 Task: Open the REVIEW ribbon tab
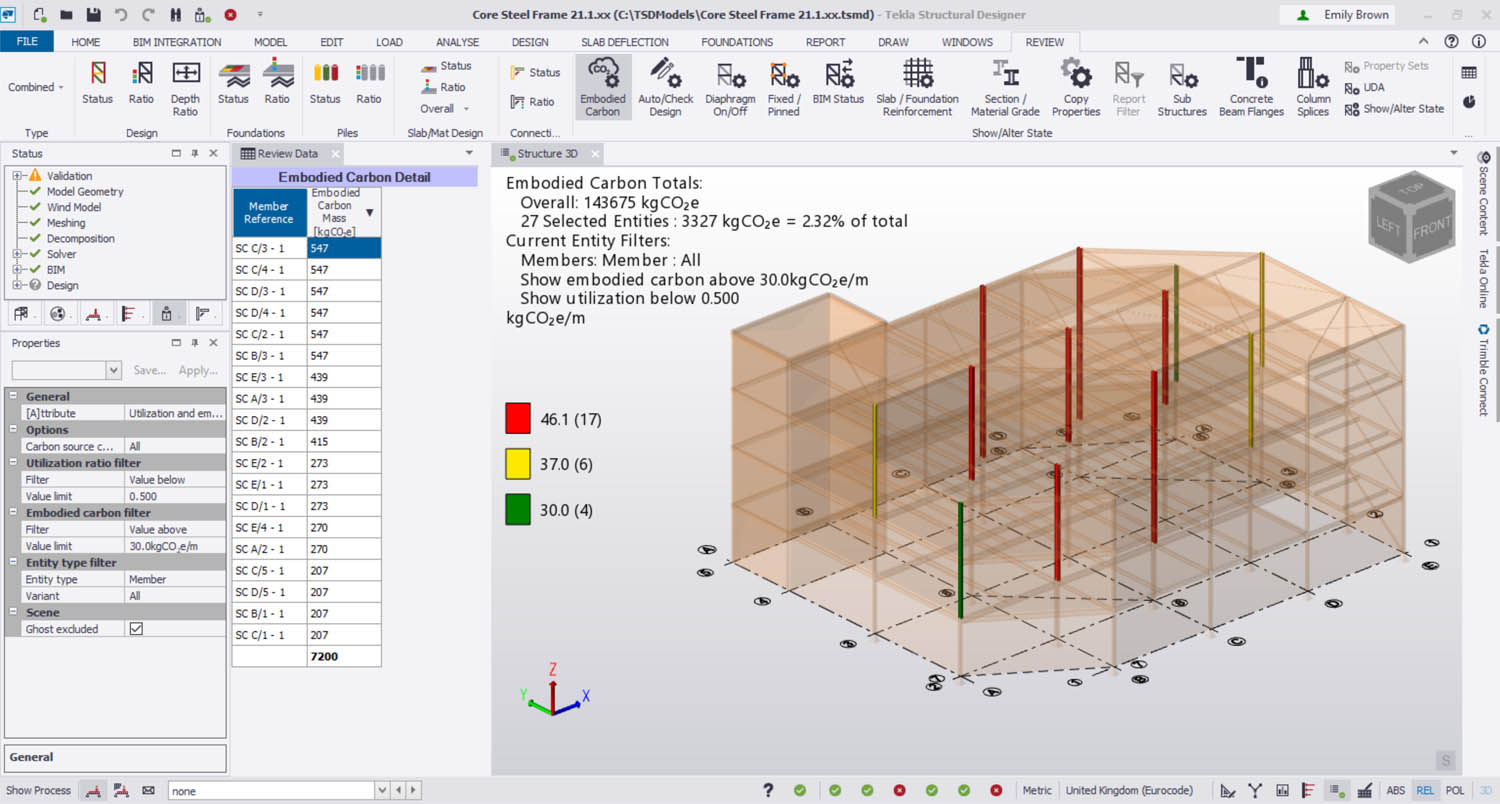click(x=1045, y=42)
